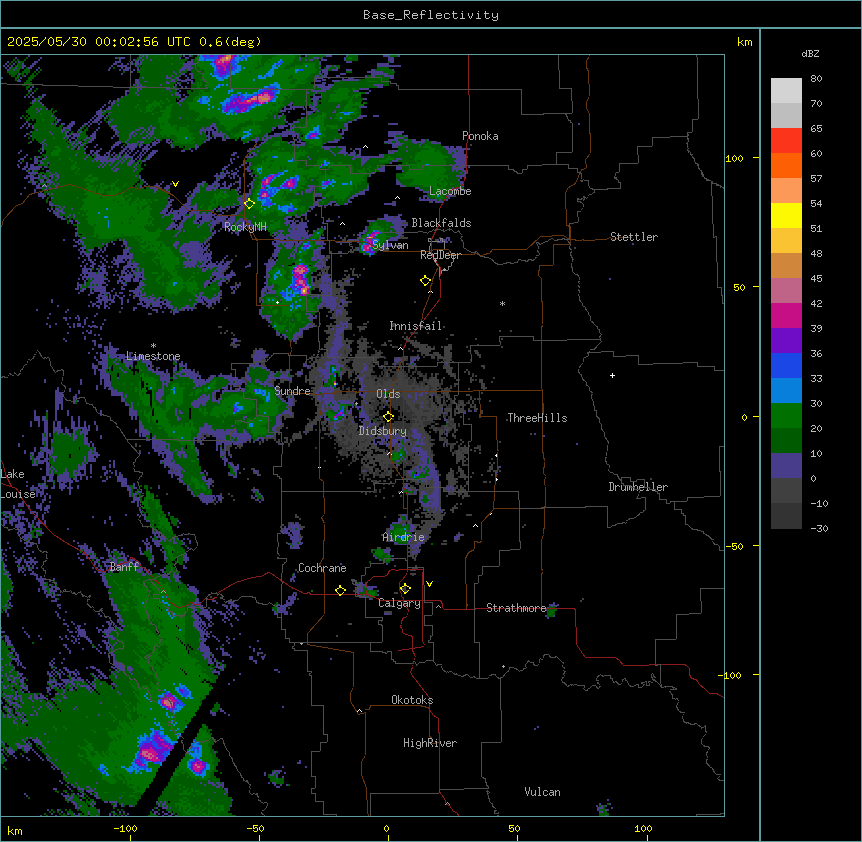Click the green echo blob at Strathmore

tap(551, 611)
